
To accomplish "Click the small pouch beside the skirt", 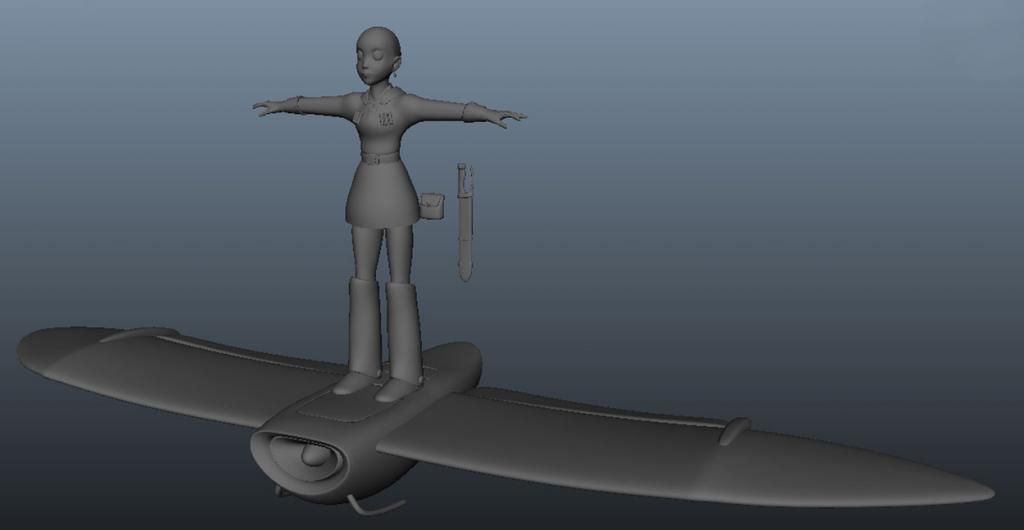I will click(x=431, y=205).
